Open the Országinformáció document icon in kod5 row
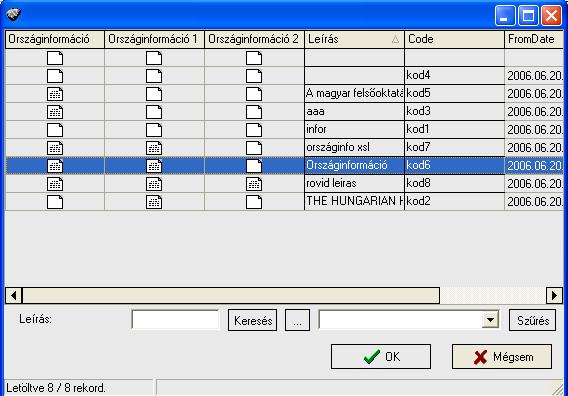This screenshot has height=396, width=568. [55, 94]
